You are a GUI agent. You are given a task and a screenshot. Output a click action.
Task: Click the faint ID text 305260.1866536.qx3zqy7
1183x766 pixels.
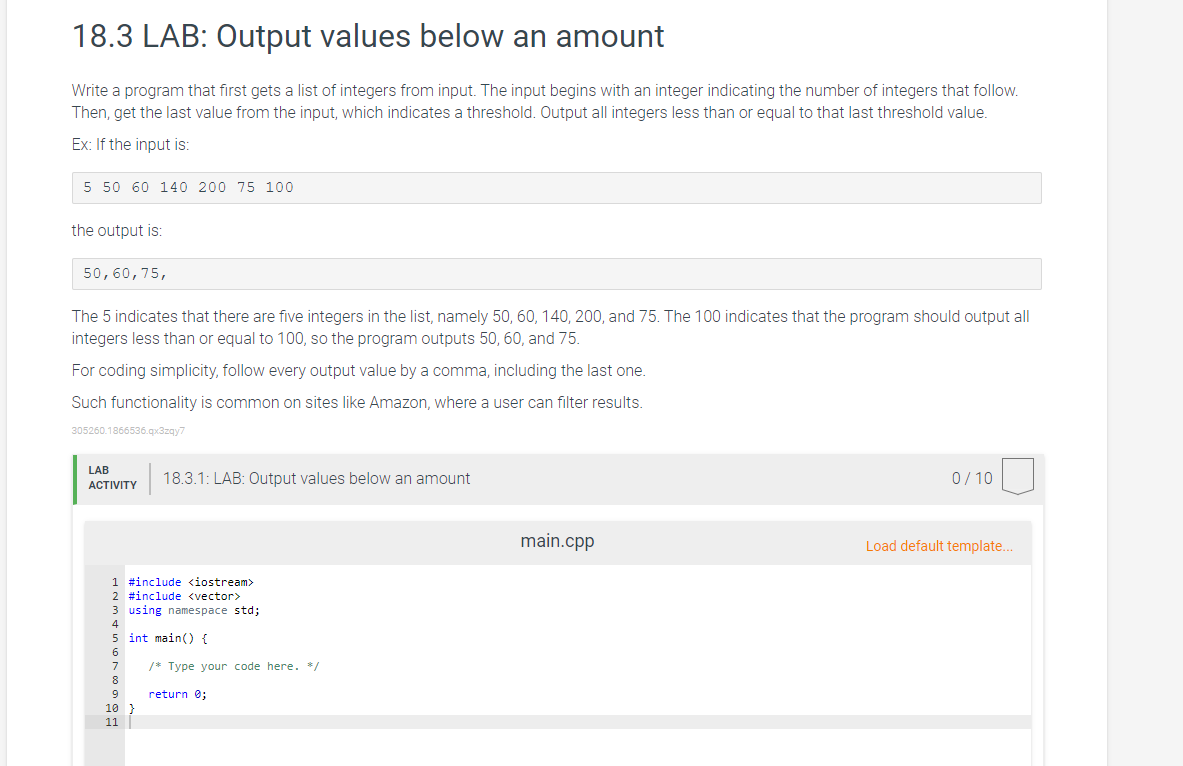coord(129,431)
